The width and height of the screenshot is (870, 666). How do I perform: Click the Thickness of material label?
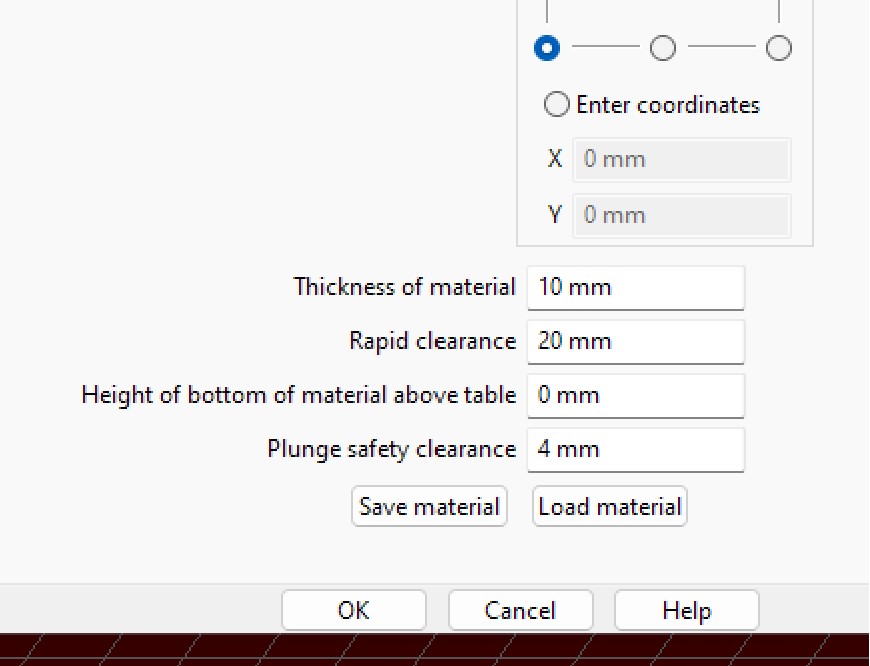404,287
